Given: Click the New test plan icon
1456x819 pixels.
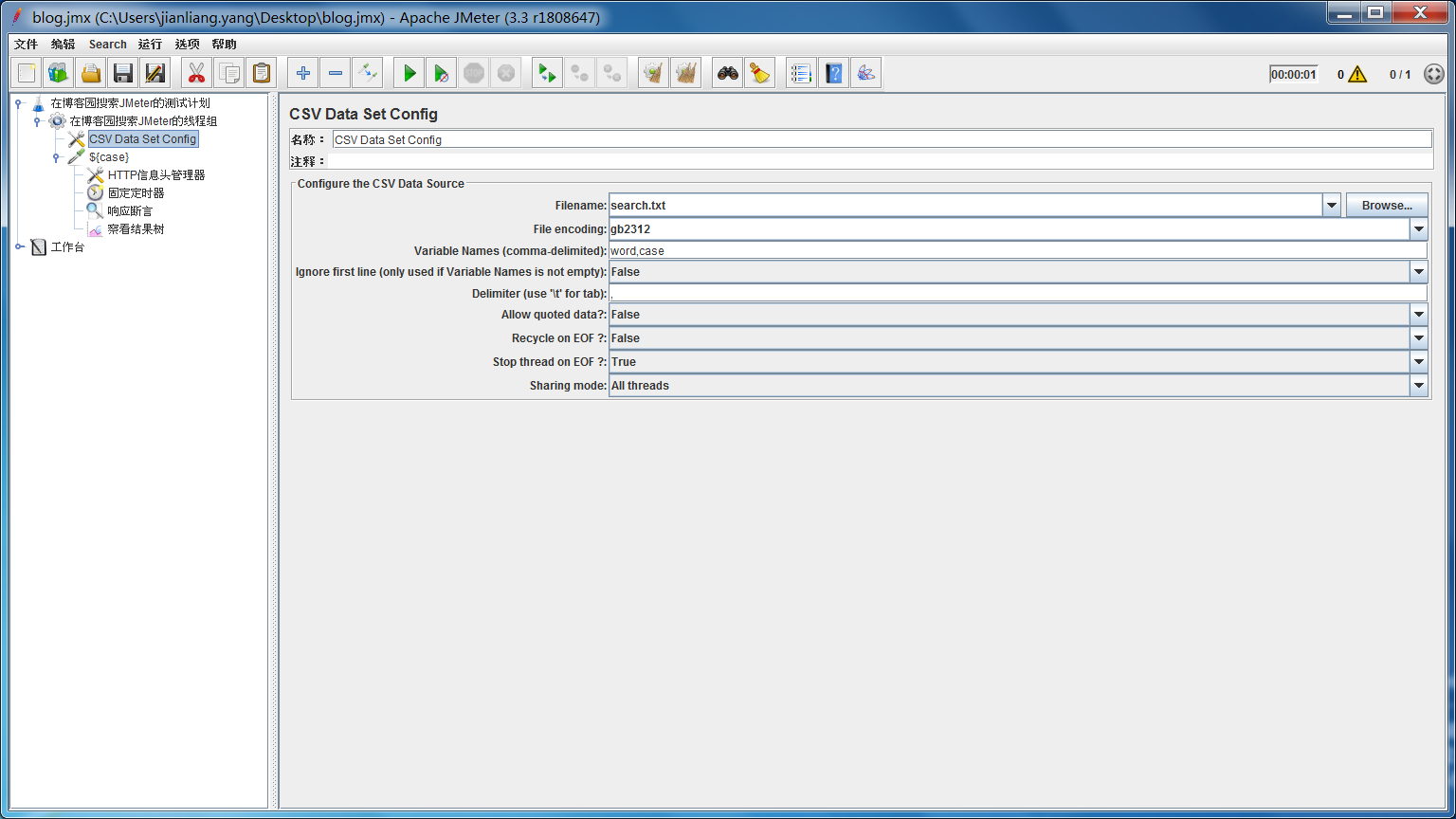Looking at the screenshot, I should pyautogui.click(x=27, y=73).
